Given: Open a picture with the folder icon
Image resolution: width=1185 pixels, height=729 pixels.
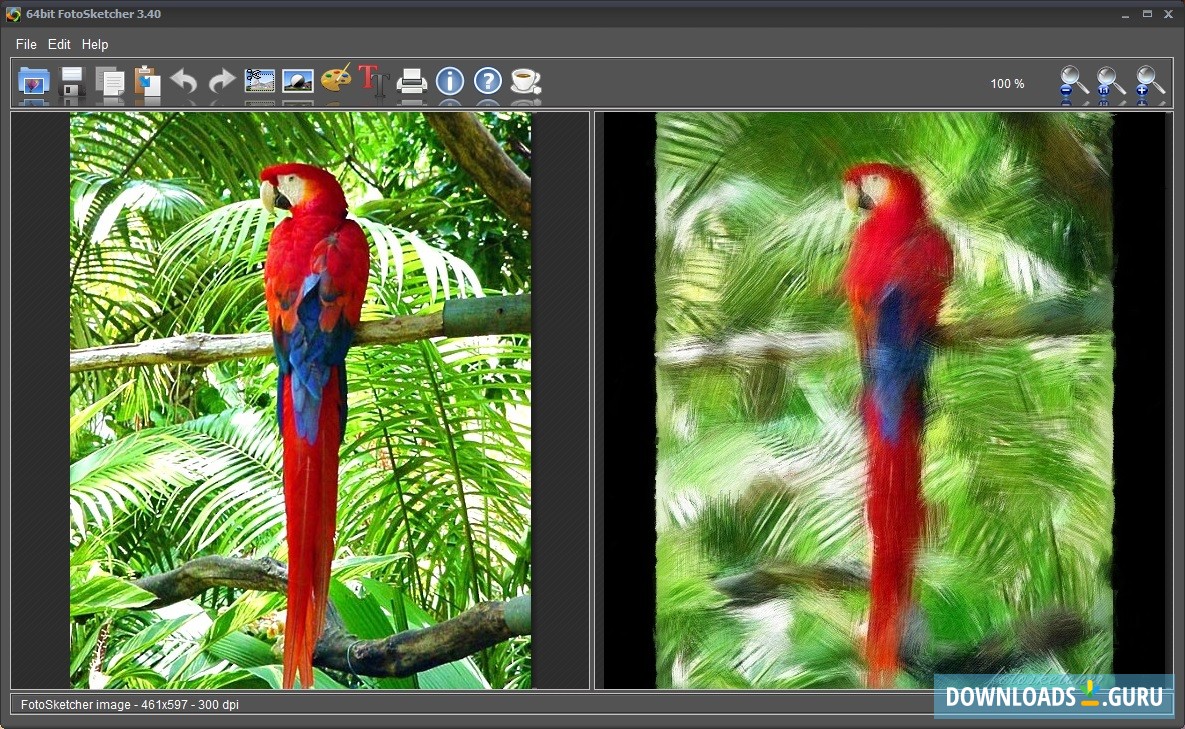Looking at the screenshot, I should [34, 82].
